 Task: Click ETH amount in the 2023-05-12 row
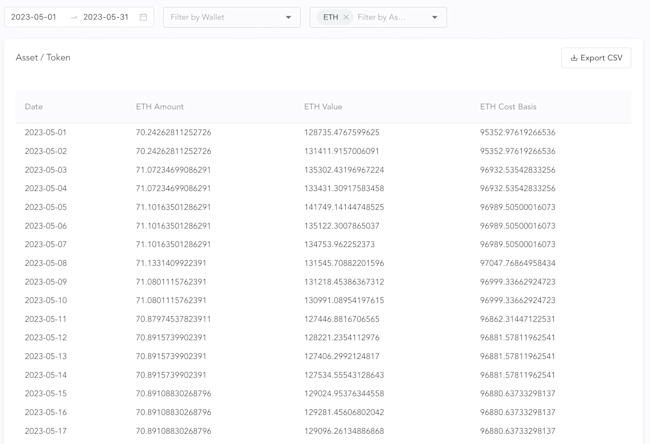point(171,337)
